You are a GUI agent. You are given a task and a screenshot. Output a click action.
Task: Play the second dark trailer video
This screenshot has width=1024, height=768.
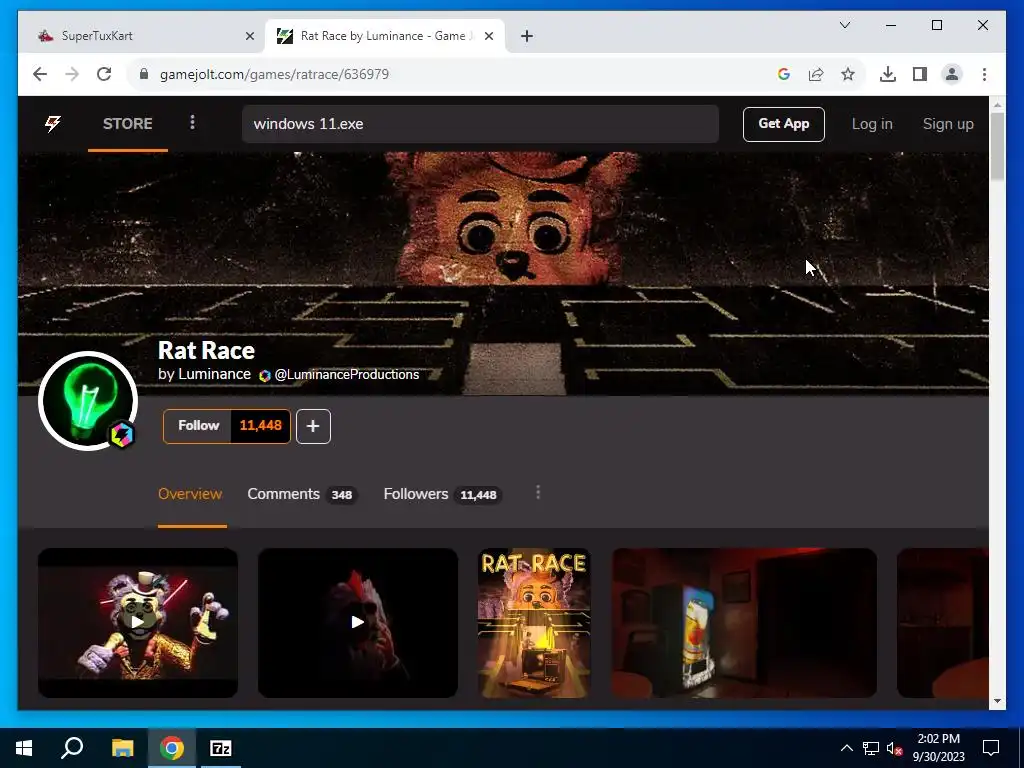tap(358, 622)
